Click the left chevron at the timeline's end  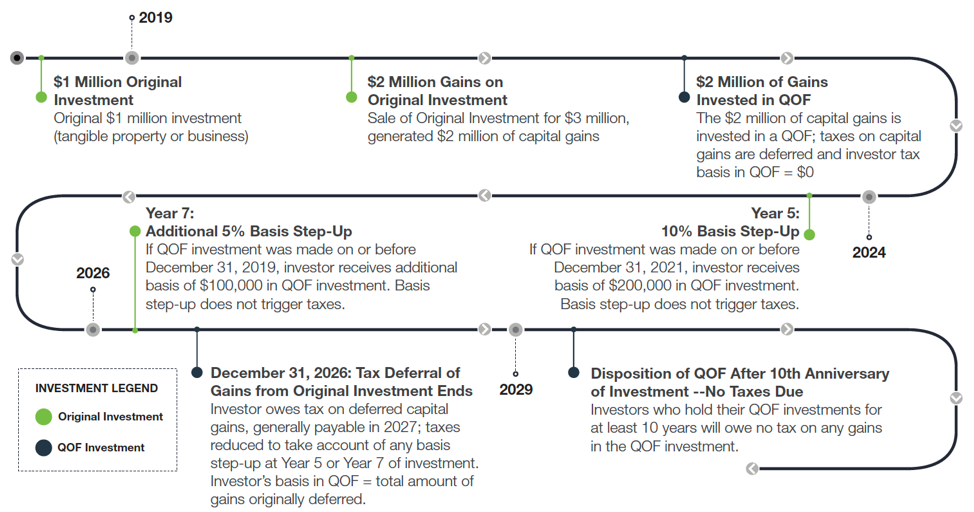coord(752,468)
